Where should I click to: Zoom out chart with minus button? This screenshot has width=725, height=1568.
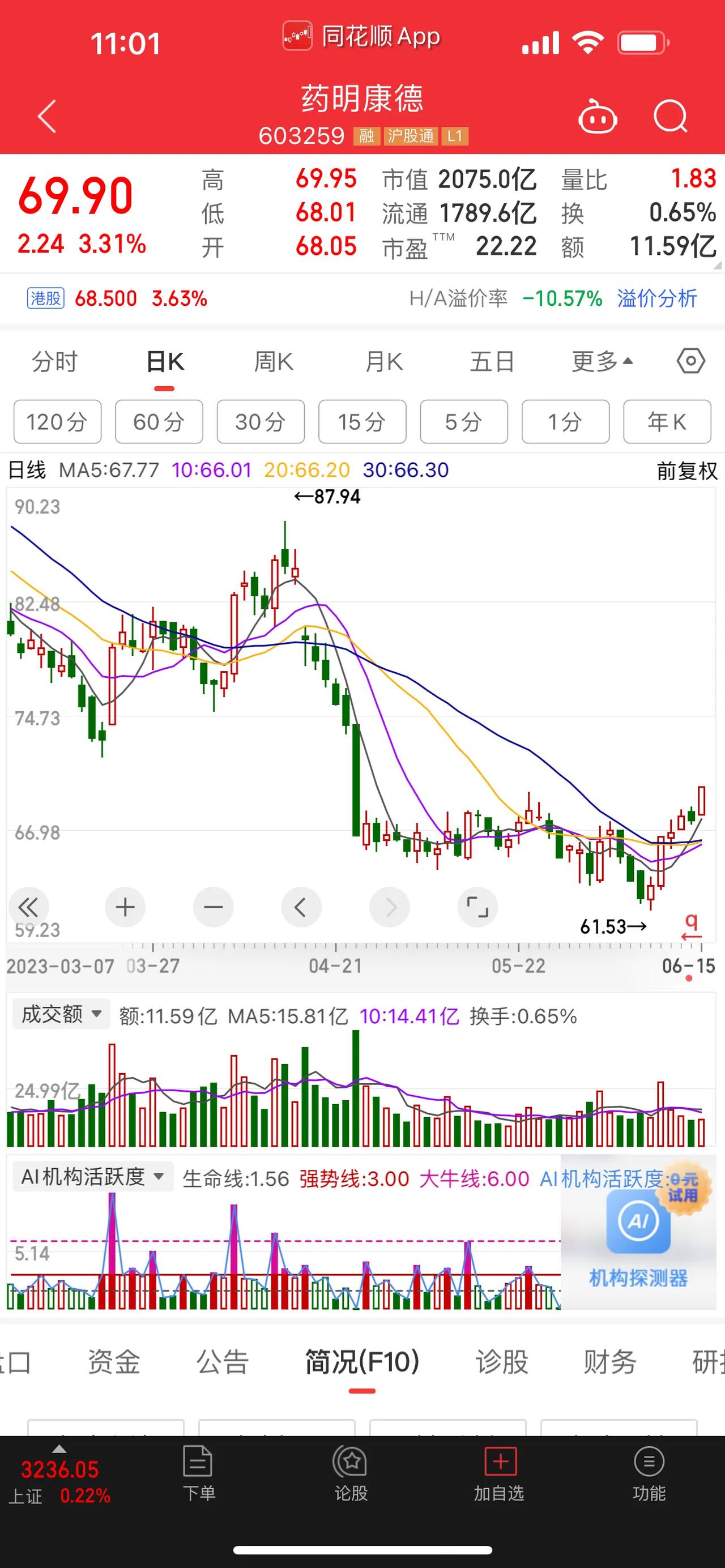(213, 908)
